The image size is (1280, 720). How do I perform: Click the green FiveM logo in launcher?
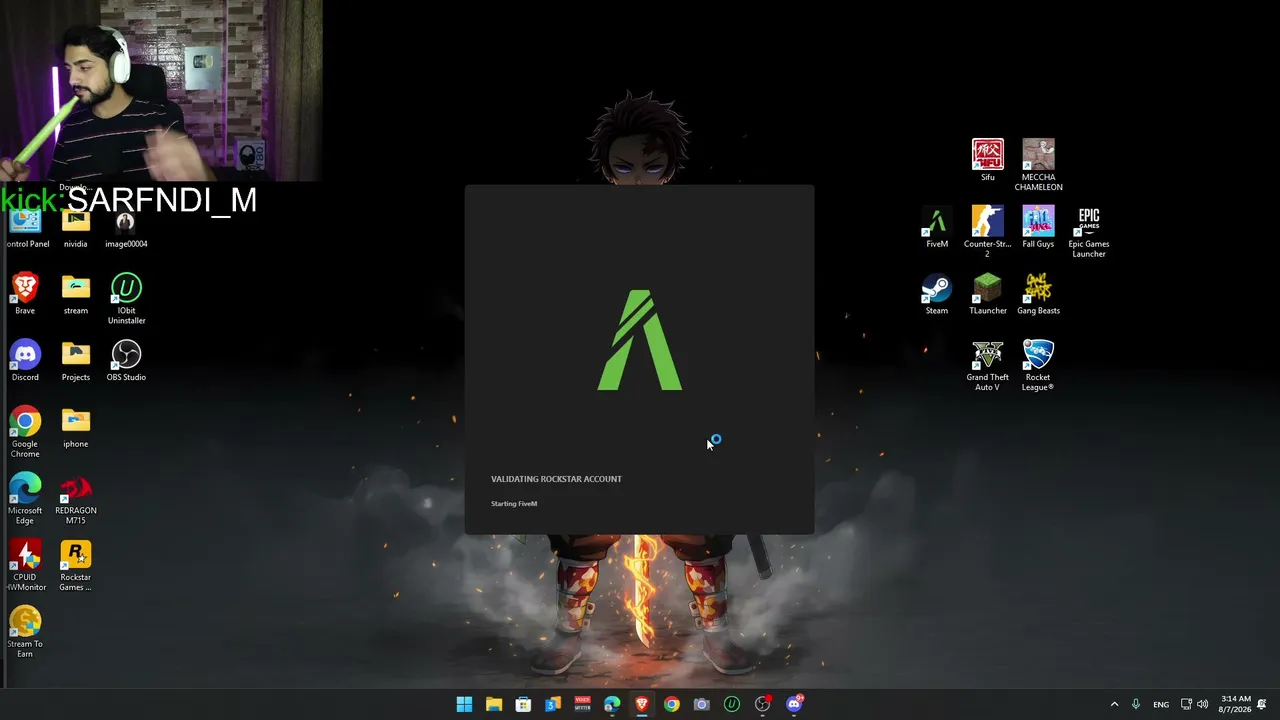click(640, 340)
